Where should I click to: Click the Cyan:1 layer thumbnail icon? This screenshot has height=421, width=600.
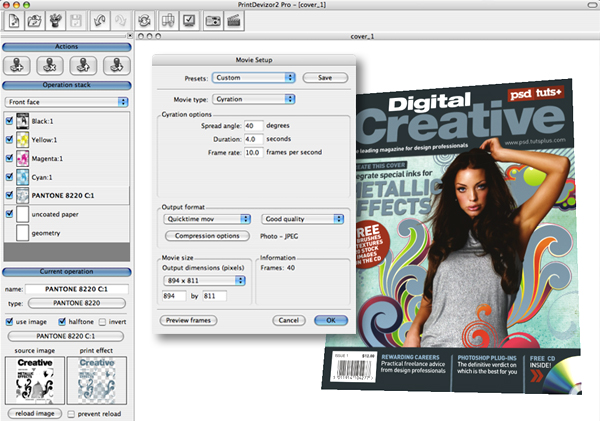(x=23, y=177)
